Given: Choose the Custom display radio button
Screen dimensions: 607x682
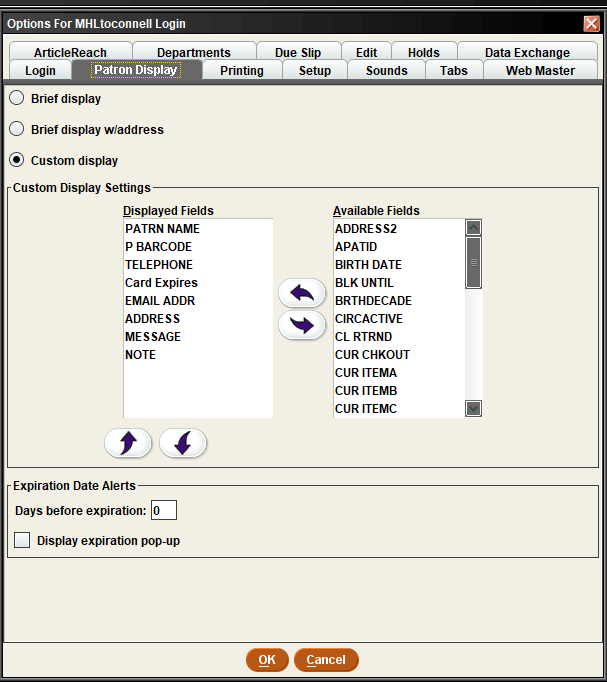Looking at the screenshot, I should click(x=17, y=160).
